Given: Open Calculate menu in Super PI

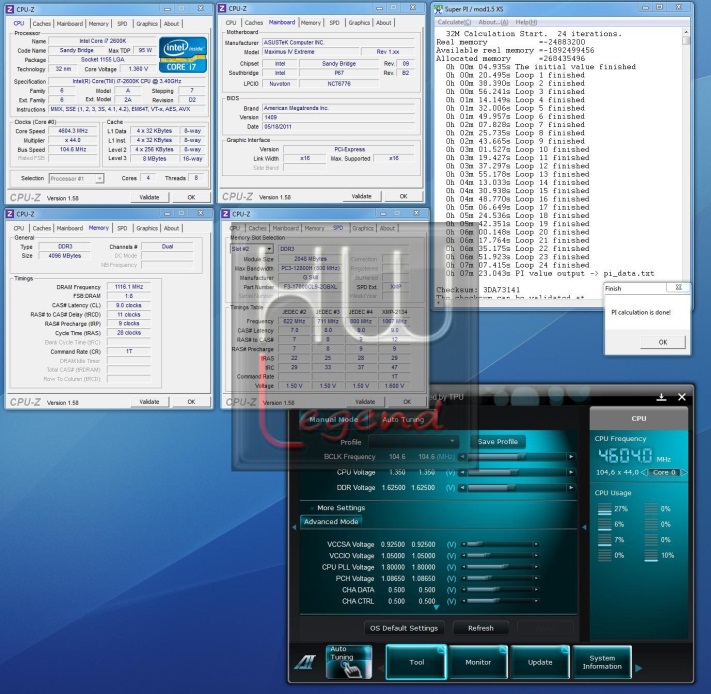Looking at the screenshot, I should (x=454, y=22).
